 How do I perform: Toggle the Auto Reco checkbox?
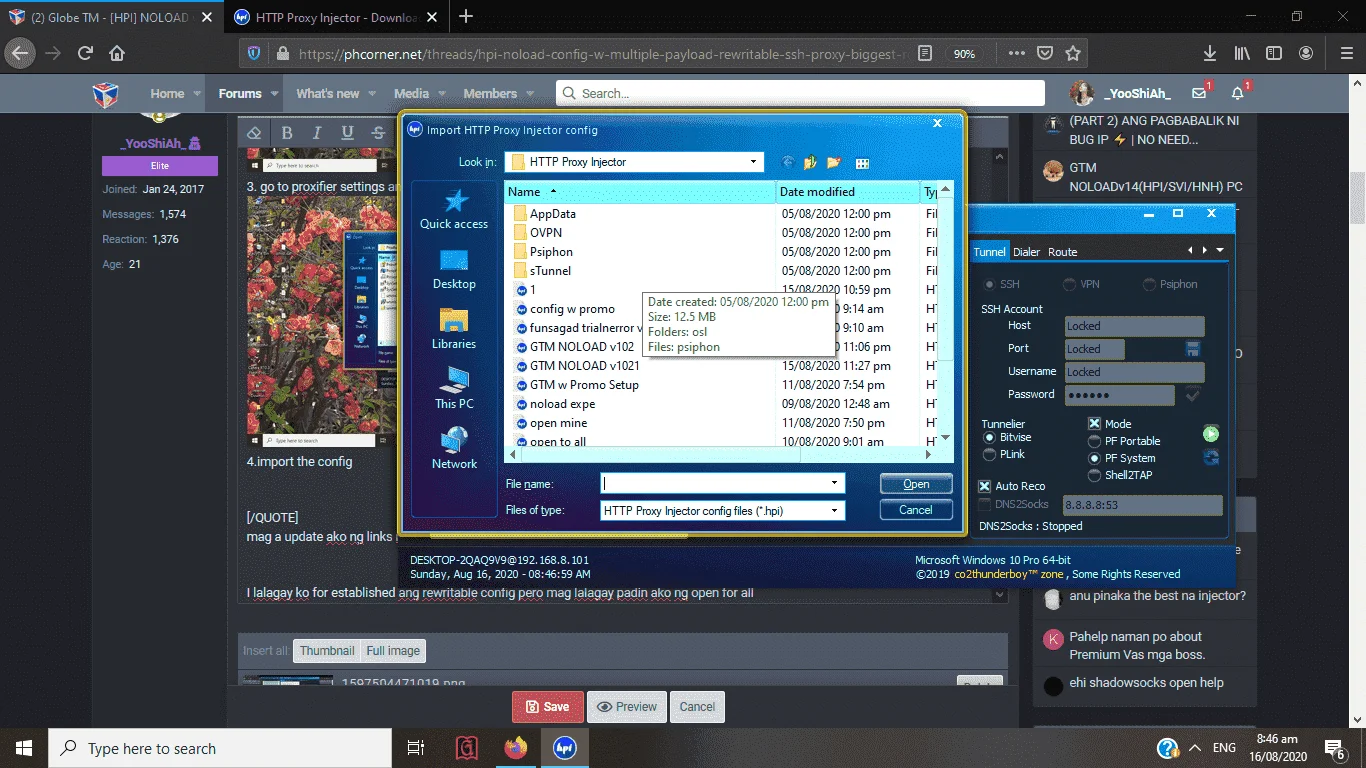click(984, 486)
